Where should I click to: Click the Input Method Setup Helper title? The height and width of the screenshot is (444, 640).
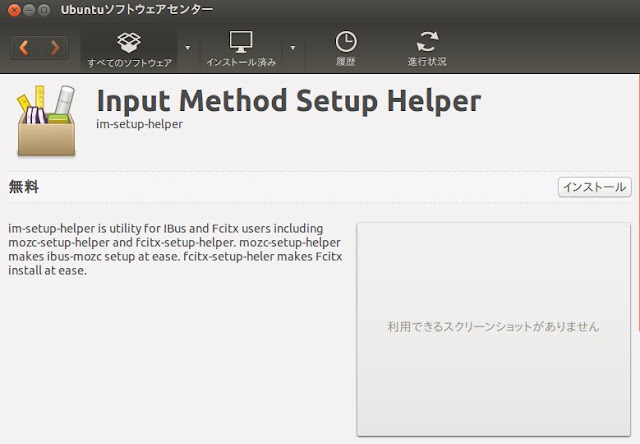tap(289, 101)
